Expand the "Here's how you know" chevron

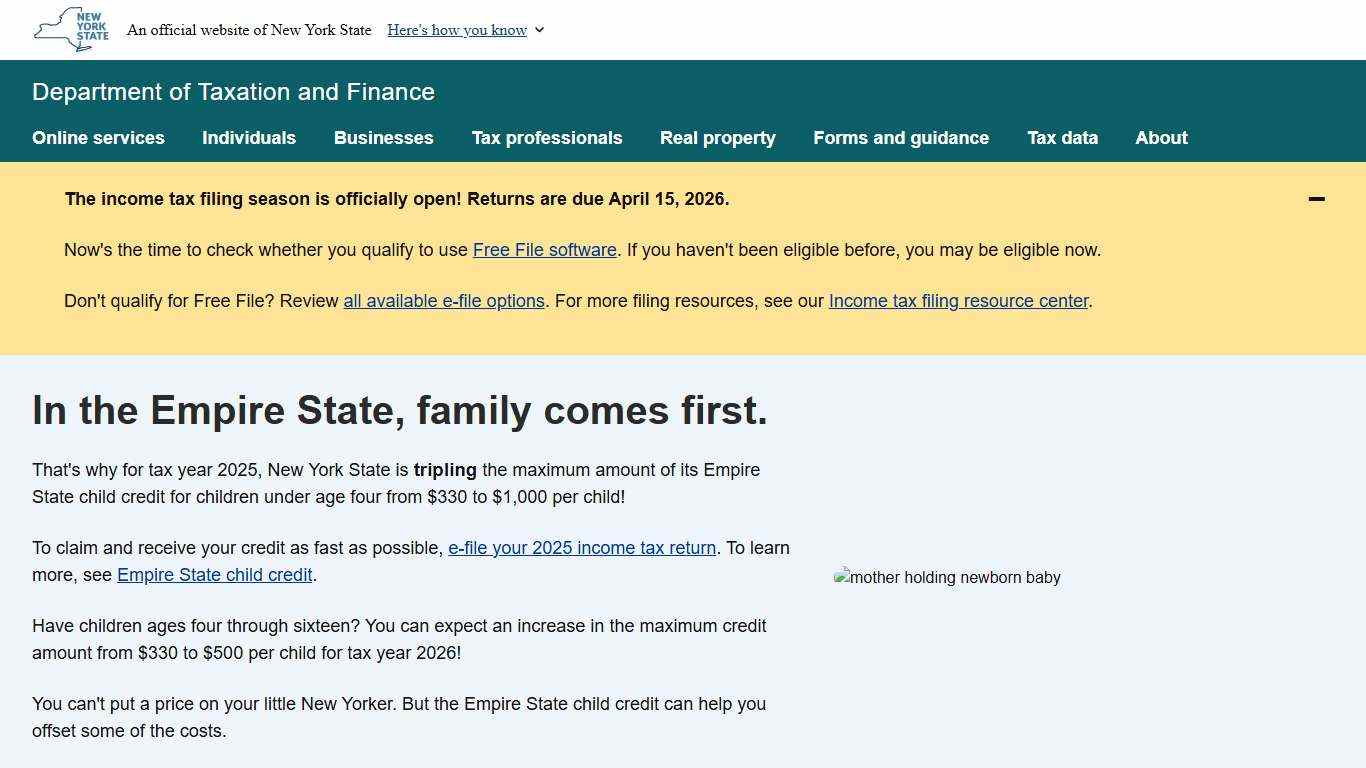pyautogui.click(x=540, y=30)
